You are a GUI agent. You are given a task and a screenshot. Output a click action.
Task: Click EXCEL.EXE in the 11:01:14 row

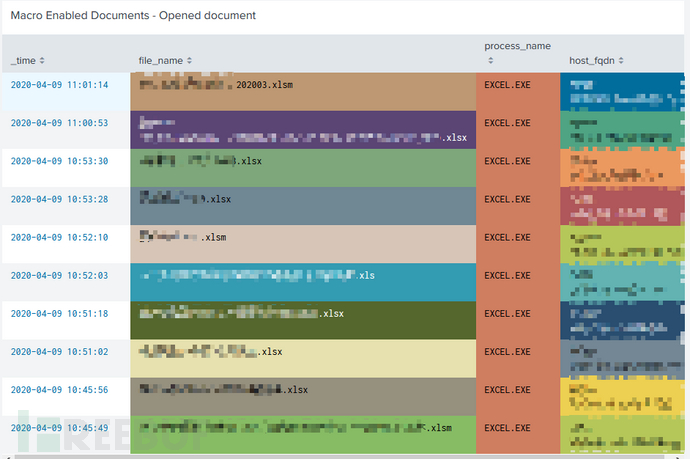pyautogui.click(x=507, y=85)
